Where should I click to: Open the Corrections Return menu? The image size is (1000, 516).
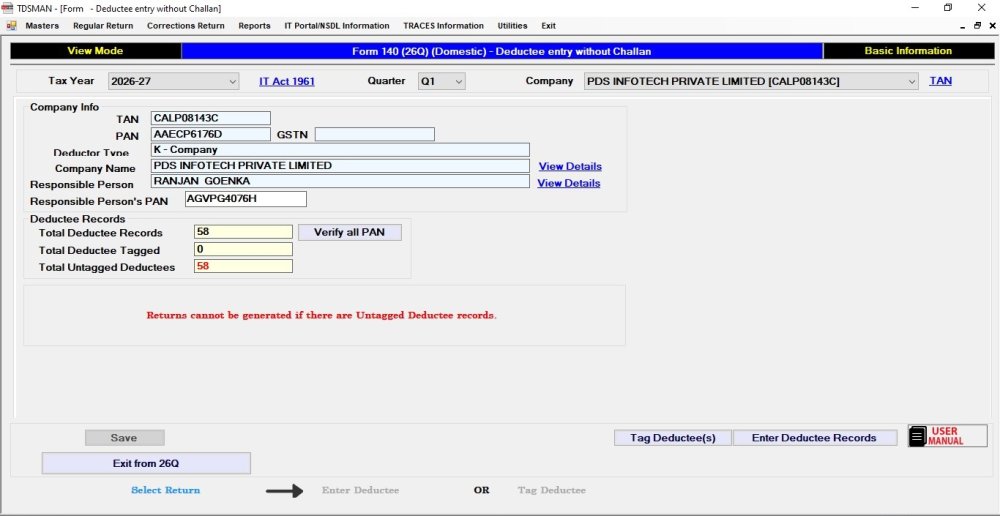pyautogui.click(x=186, y=26)
